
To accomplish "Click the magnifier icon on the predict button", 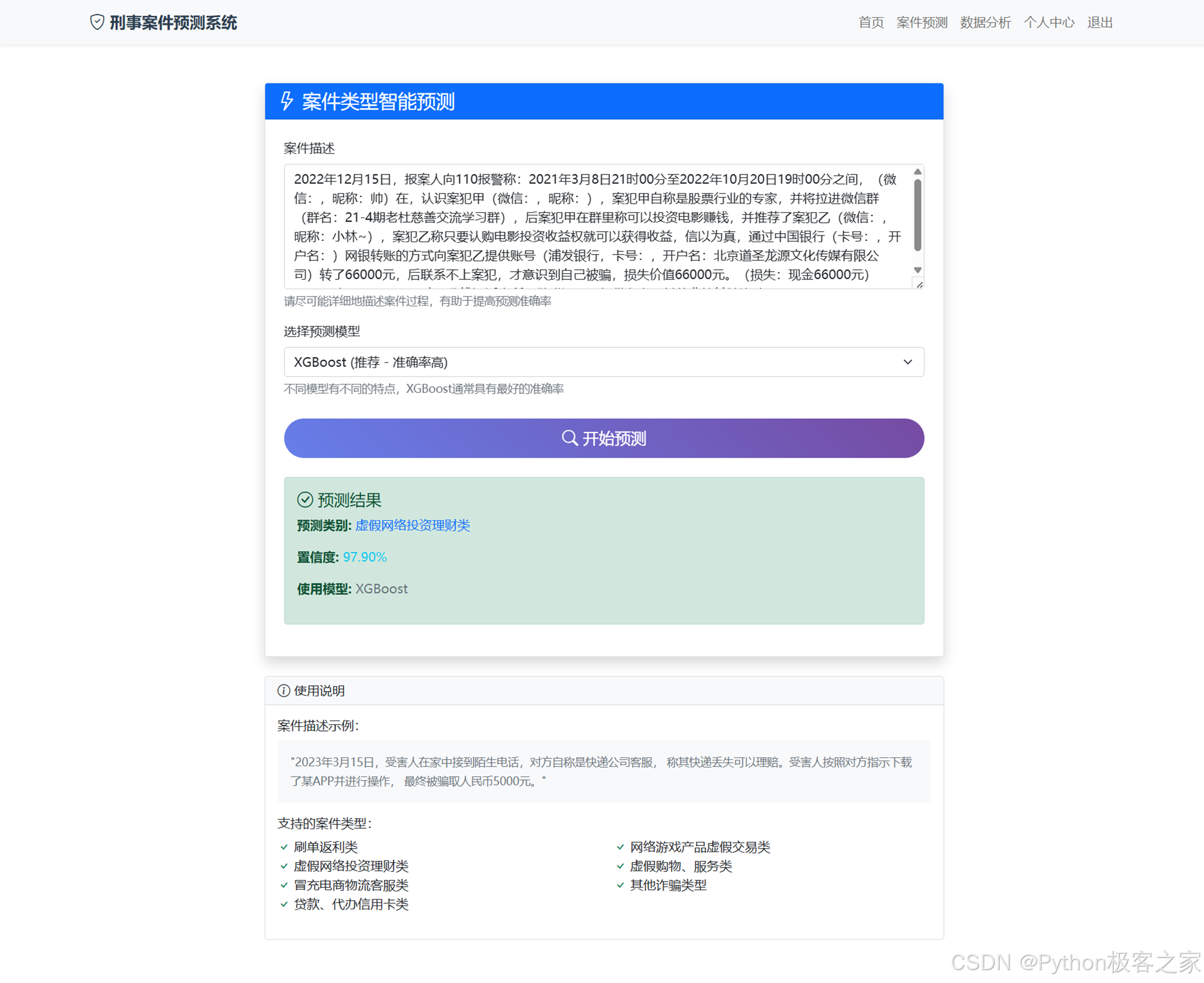I will coord(569,438).
